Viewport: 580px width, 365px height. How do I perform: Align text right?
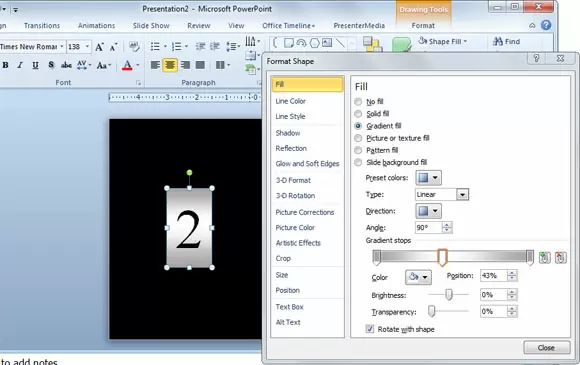[x=185, y=65]
